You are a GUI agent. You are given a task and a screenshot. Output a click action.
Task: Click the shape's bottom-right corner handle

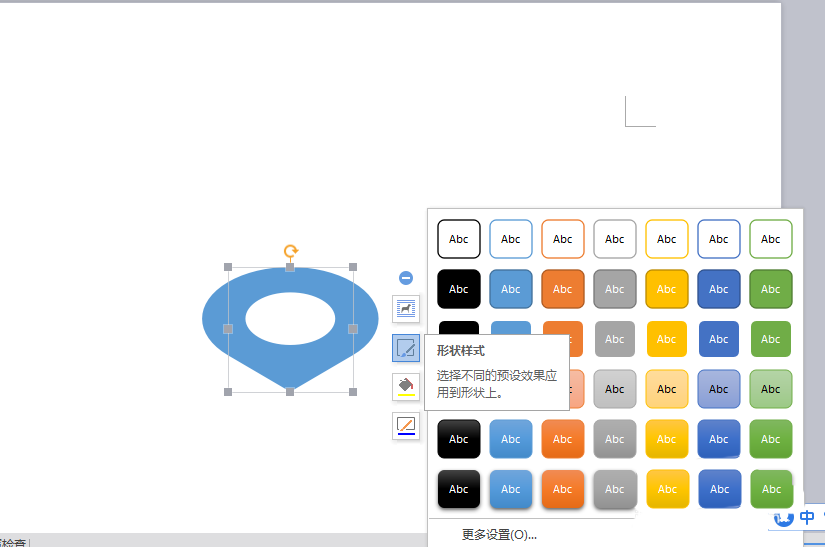pos(353,392)
